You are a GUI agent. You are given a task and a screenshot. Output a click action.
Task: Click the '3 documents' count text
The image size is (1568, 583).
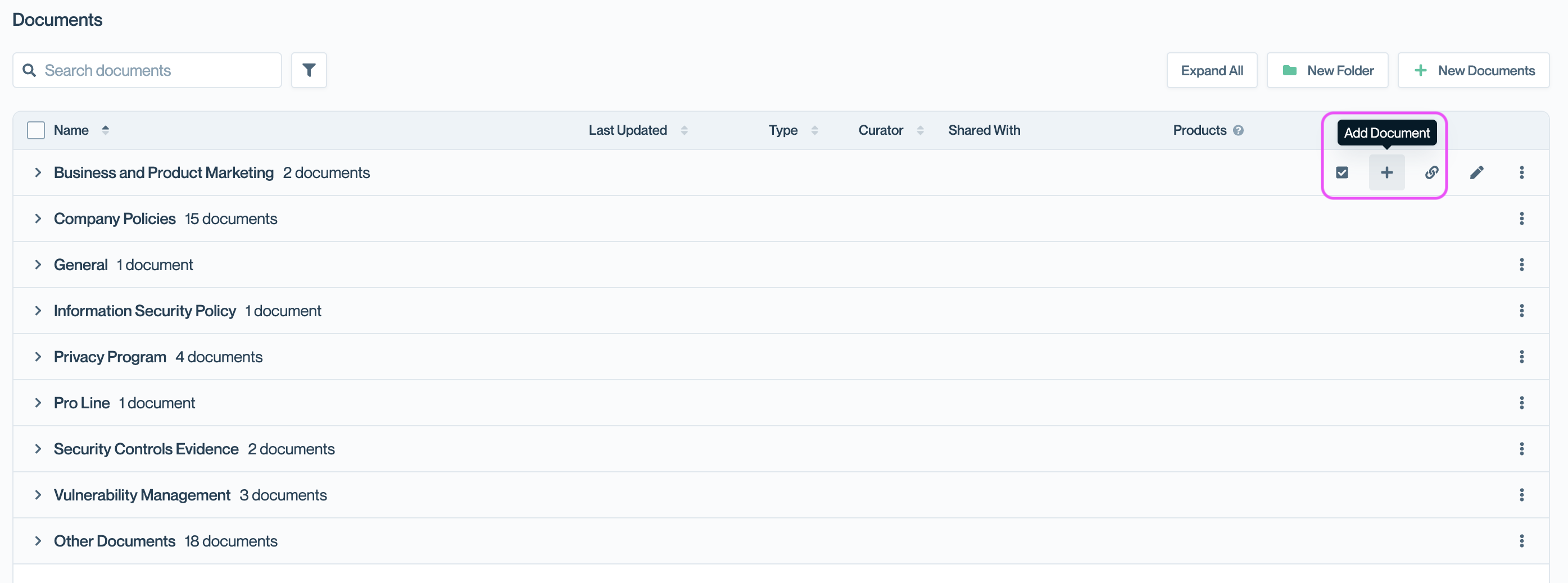tap(283, 495)
